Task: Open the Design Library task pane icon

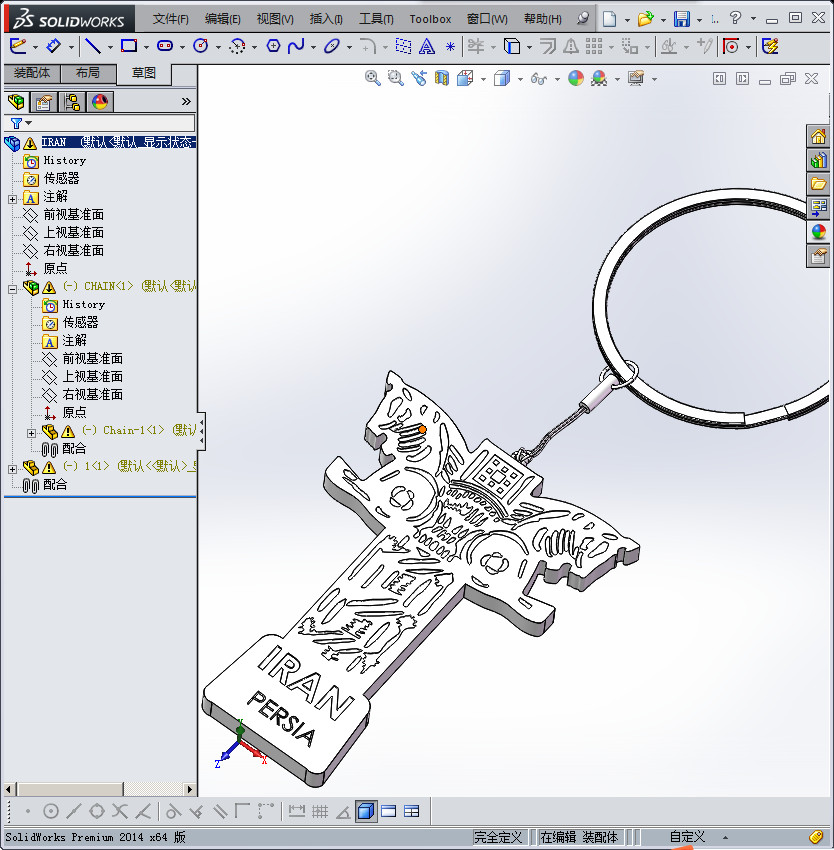Action: [818, 160]
